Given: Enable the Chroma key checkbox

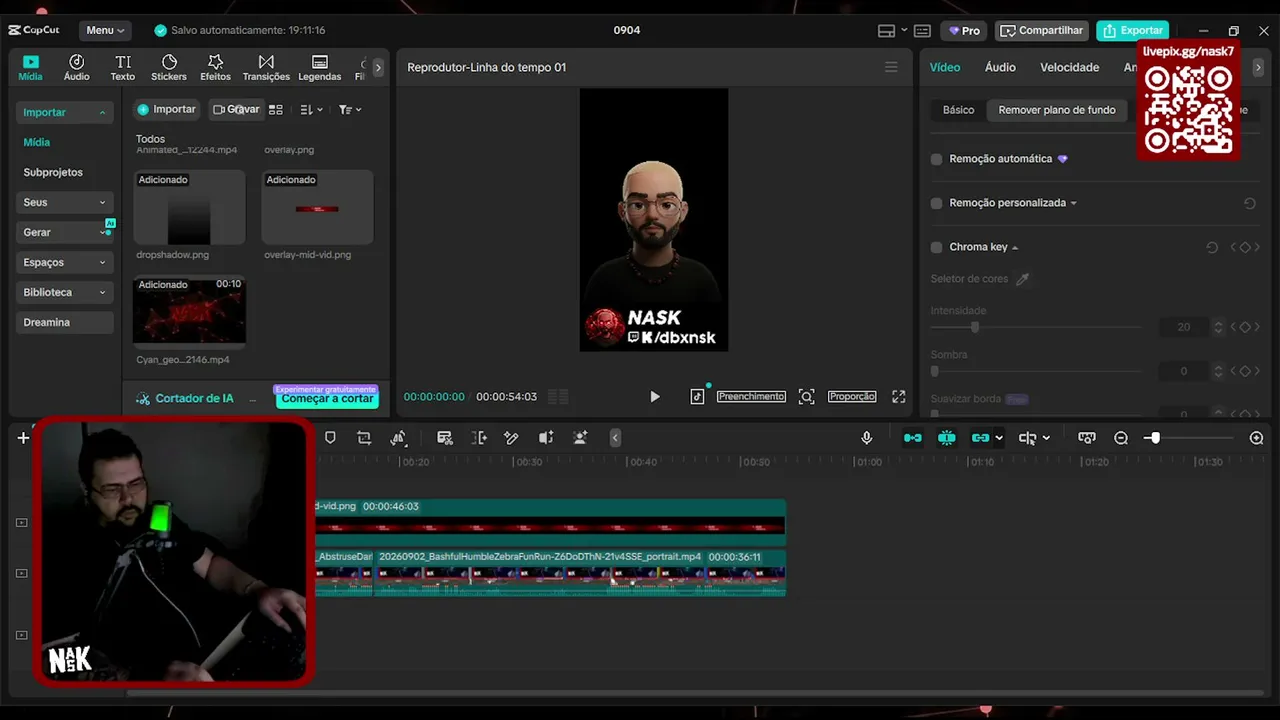Looking at the screenshot, I should click(x=937, y=247).
